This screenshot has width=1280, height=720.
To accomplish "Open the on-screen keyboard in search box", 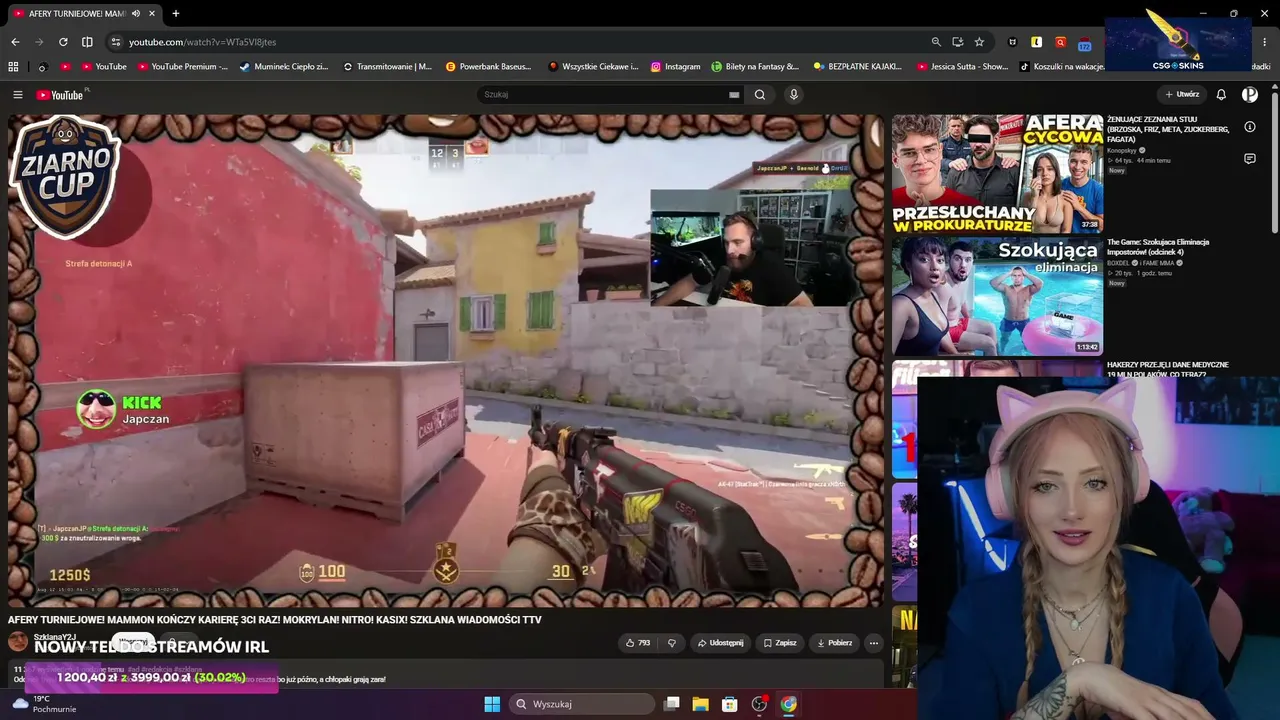I will 734,95.
